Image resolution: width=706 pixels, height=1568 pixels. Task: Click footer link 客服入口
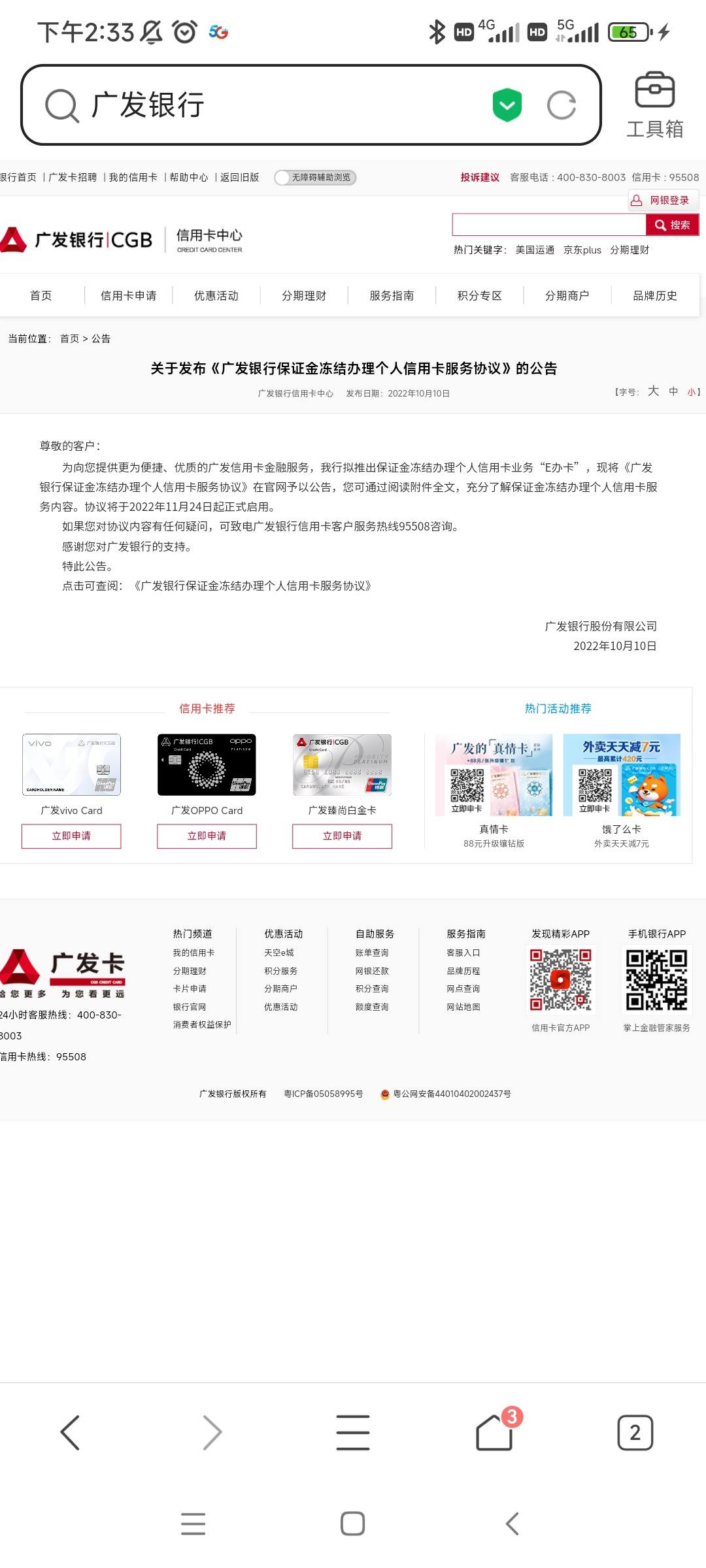point(463,953)
